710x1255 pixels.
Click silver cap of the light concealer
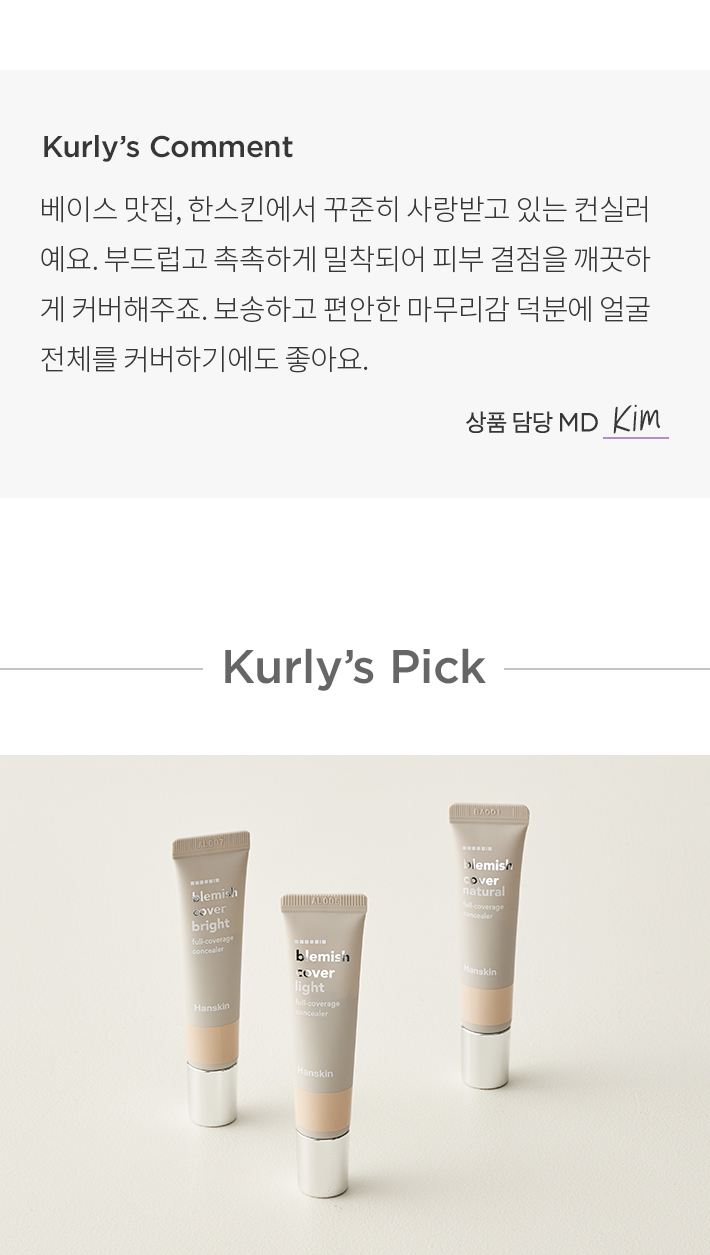(322, 1163)
